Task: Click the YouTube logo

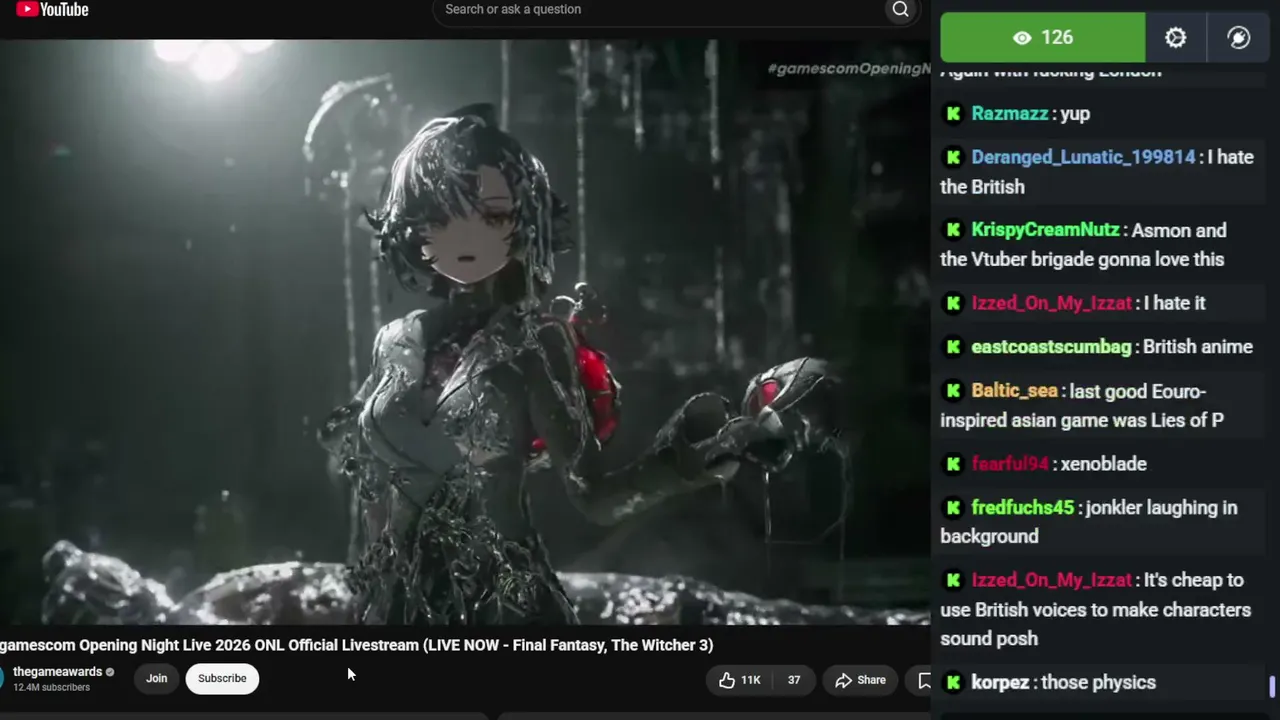Action: coord(52,10)
